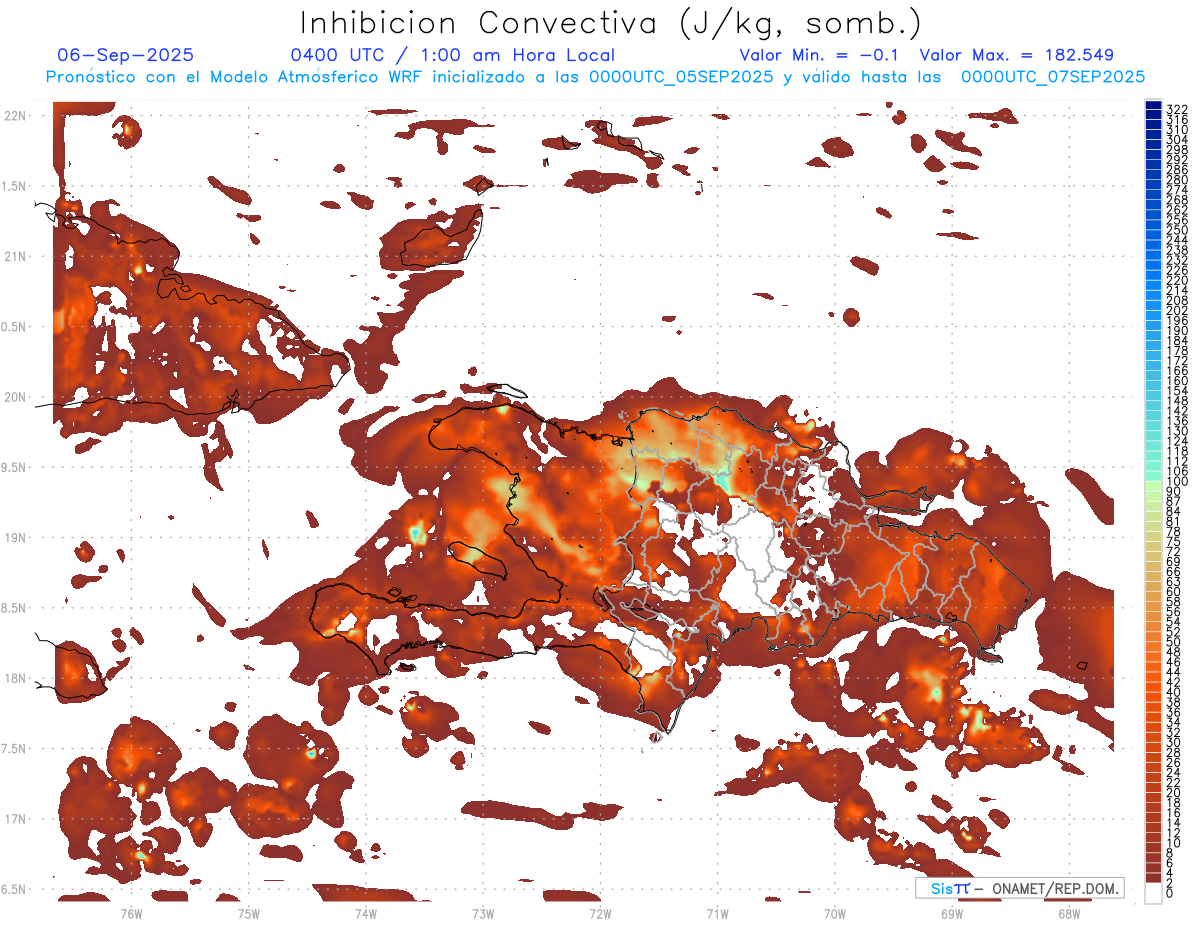Click the 'SisTT - ONAMET/REP.DOM.' credit box

click(1019, 888)
